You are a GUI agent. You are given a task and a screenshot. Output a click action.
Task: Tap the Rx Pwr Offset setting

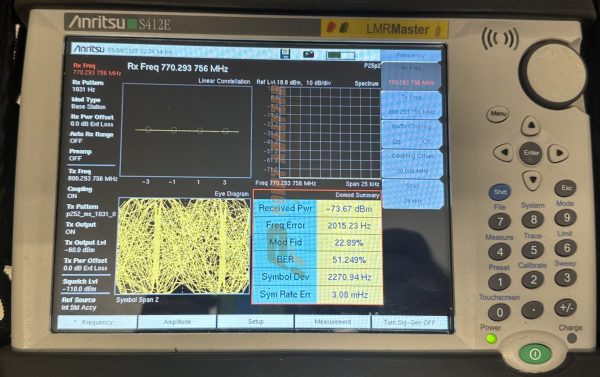coord(92,121)
